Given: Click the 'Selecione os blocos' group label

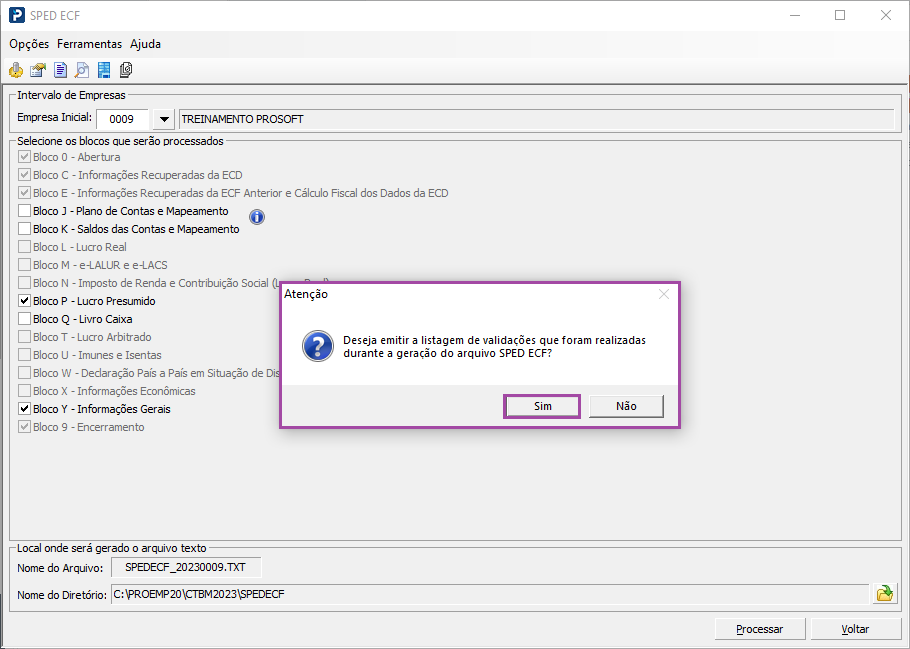Looking at the screenshot, I should 120,141.
